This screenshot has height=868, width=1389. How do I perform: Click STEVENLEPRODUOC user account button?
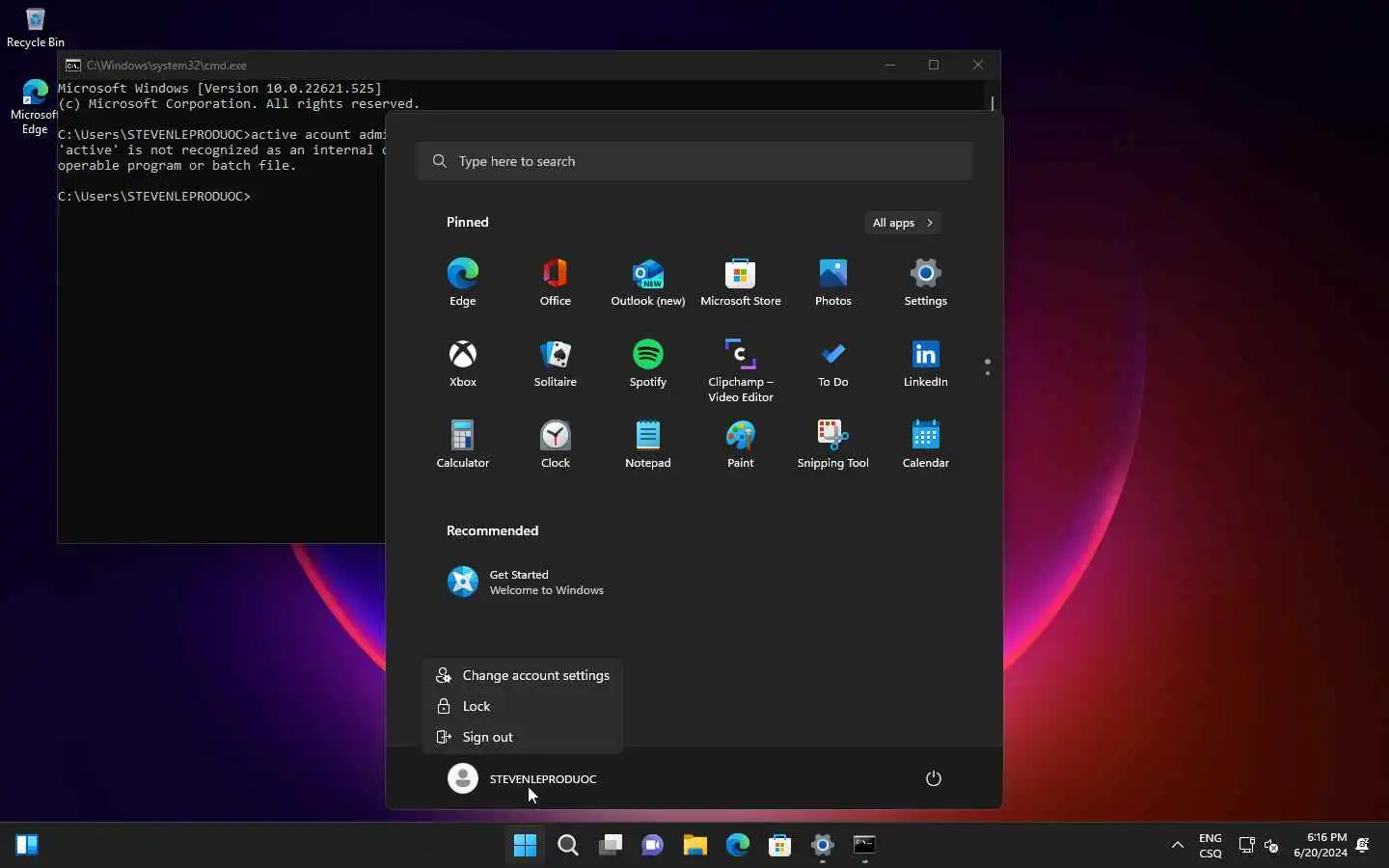[523, 778]
